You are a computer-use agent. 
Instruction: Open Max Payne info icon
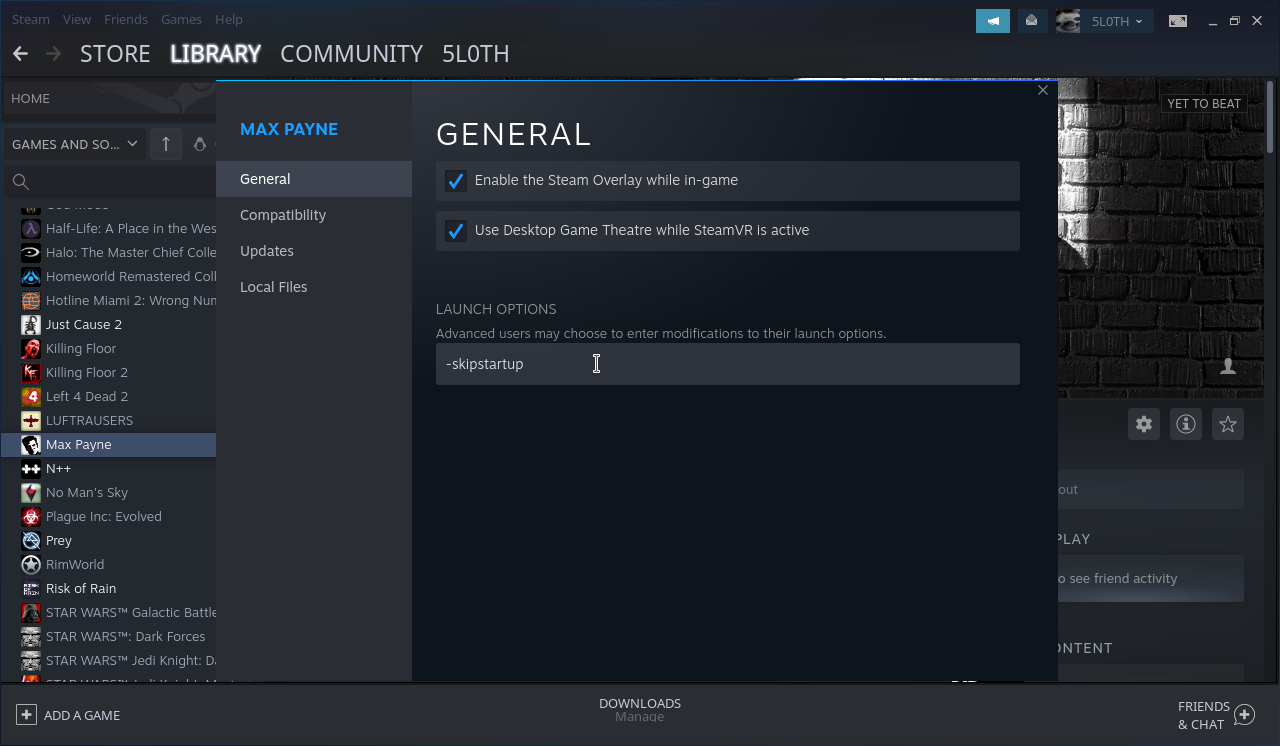1186,424
